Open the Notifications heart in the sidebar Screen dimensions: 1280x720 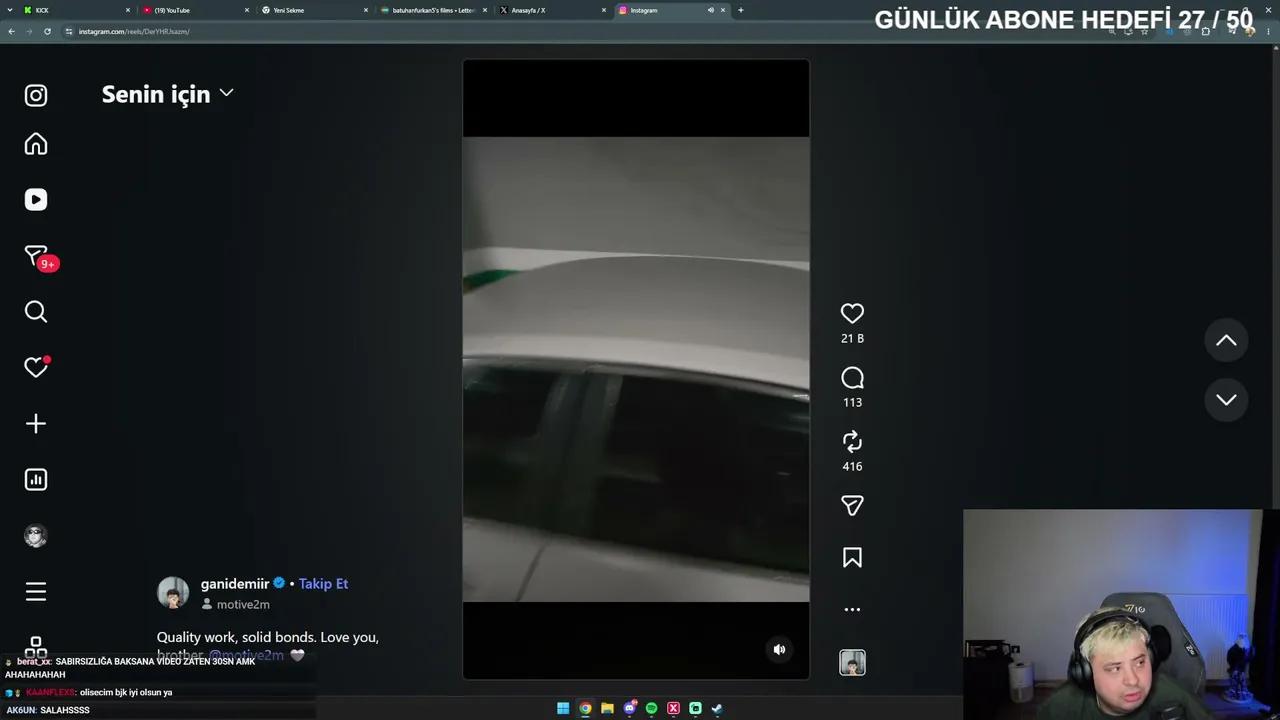(x=36, y=367)
